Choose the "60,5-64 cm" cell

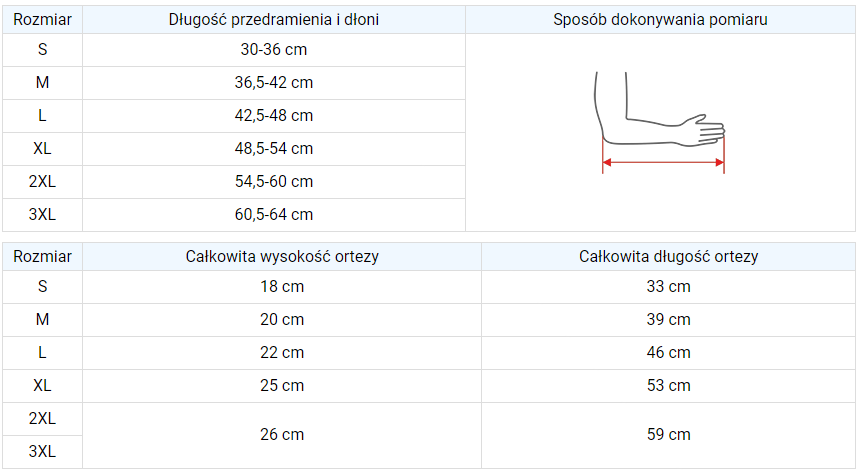click(273, 215)
